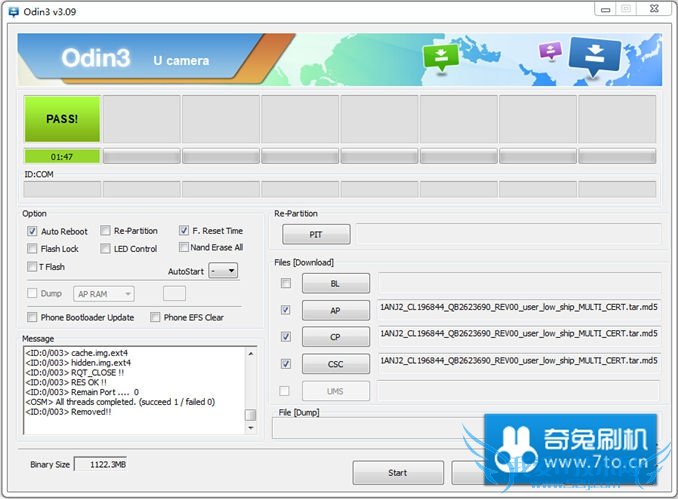Click the 'cache.img.ext4' log line
The width and height of the screenshot is (678, 499).
[77, 353]
